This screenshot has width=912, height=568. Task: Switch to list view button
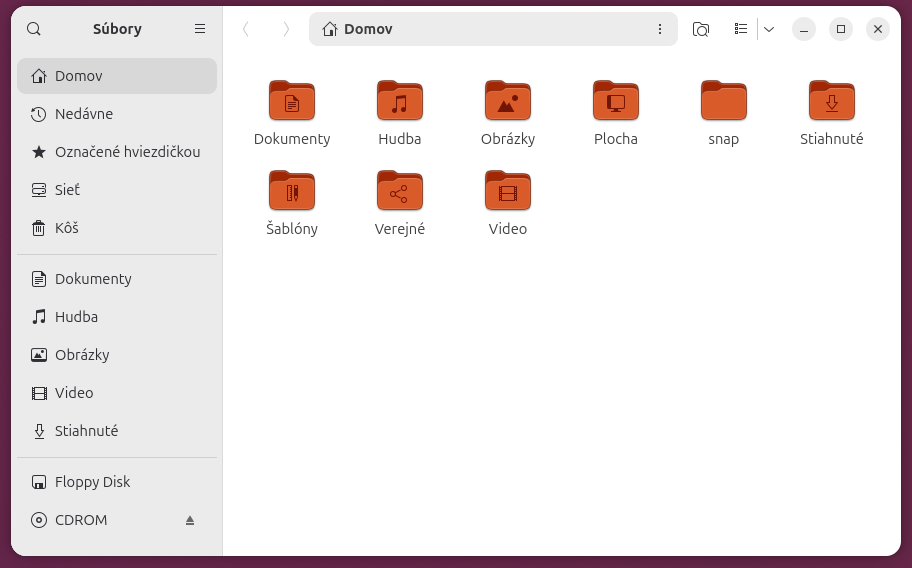click(740, 29)
